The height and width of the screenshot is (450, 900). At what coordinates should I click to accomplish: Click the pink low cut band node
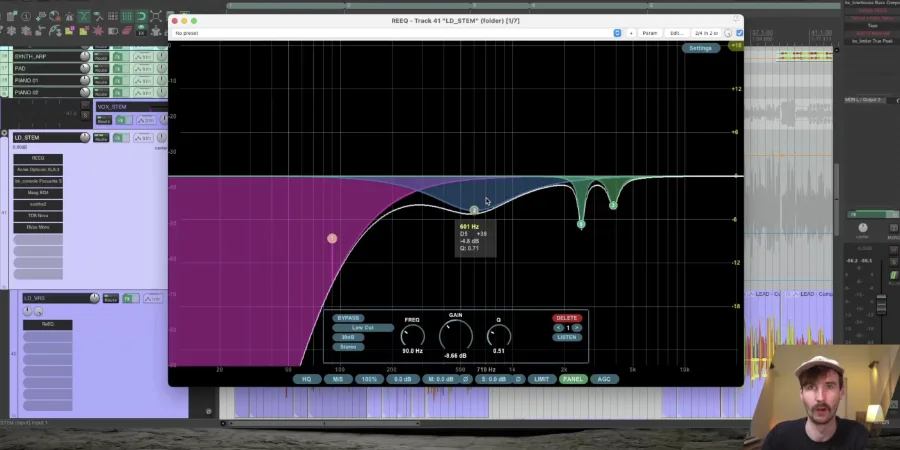(332, 238)
